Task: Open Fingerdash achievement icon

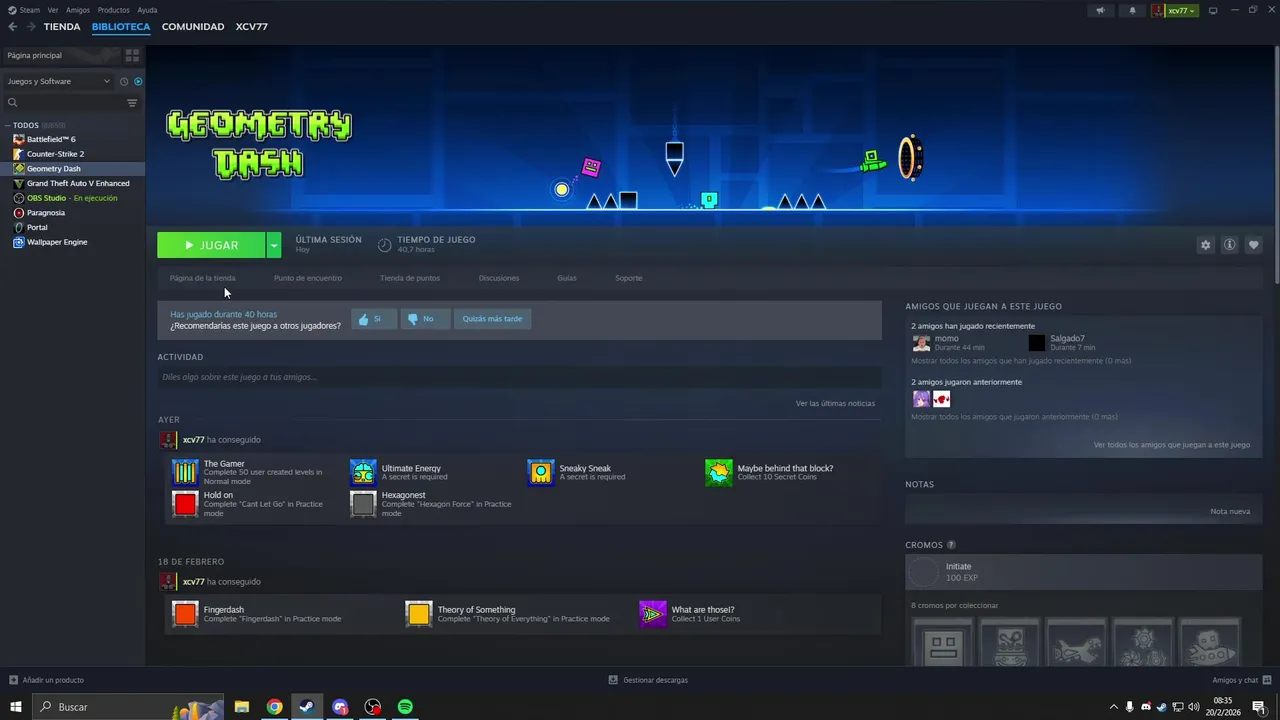Action: [x=185, y=613]
